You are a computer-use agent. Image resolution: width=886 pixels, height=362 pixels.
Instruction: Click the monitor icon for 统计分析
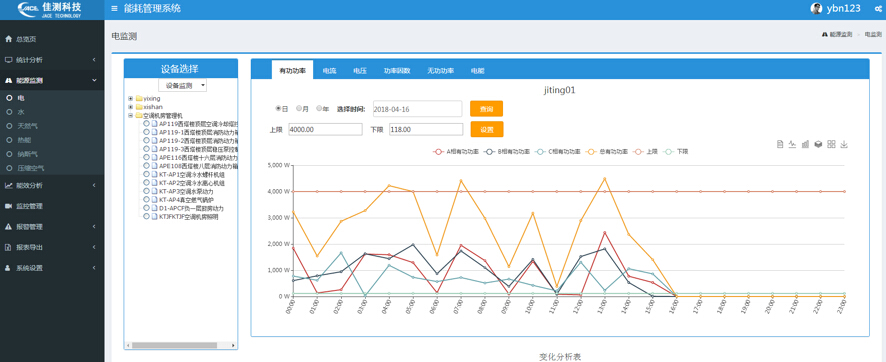coord(8,59)
